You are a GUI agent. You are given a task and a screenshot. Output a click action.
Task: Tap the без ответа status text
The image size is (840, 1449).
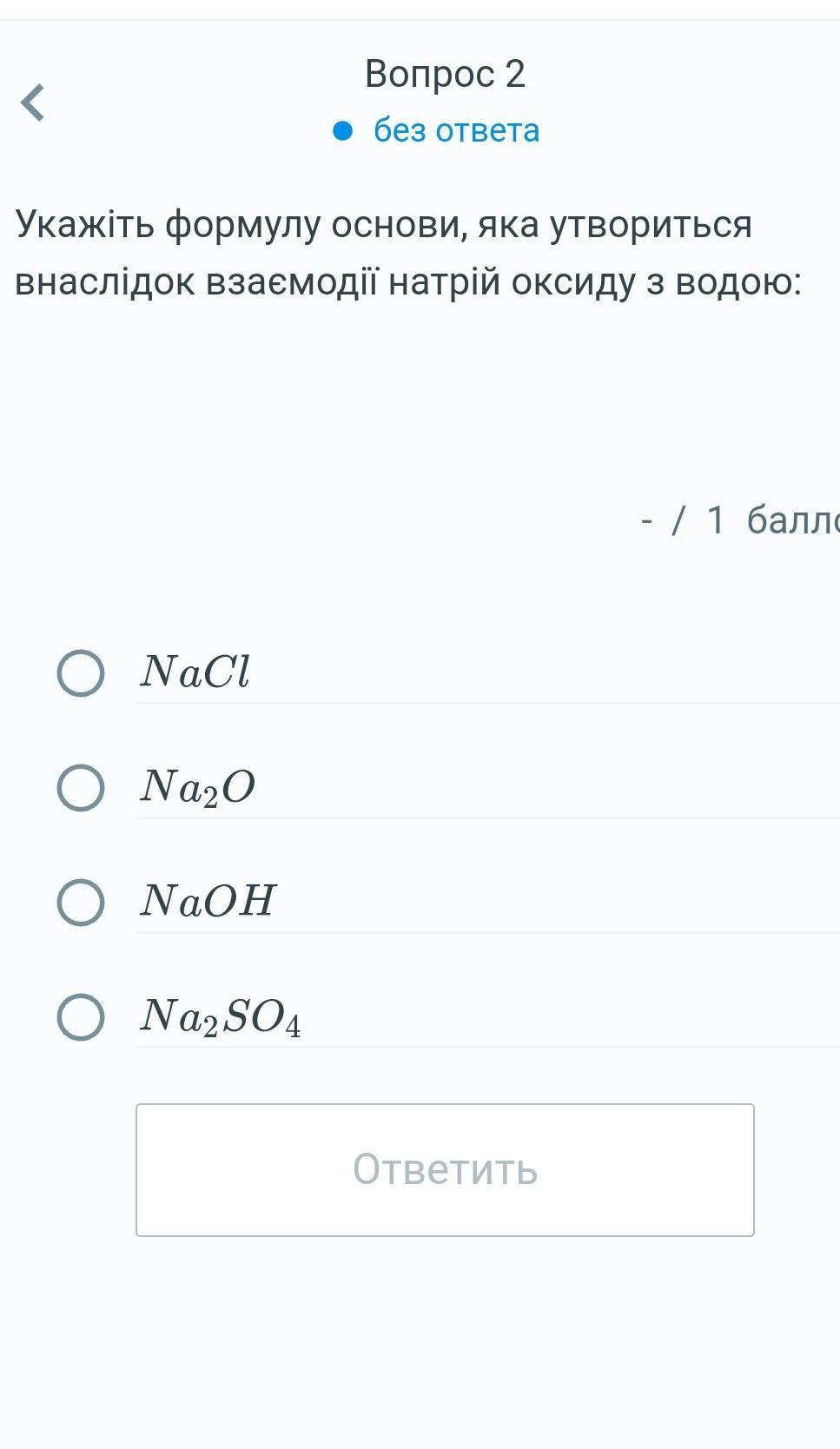click(456, 130)
